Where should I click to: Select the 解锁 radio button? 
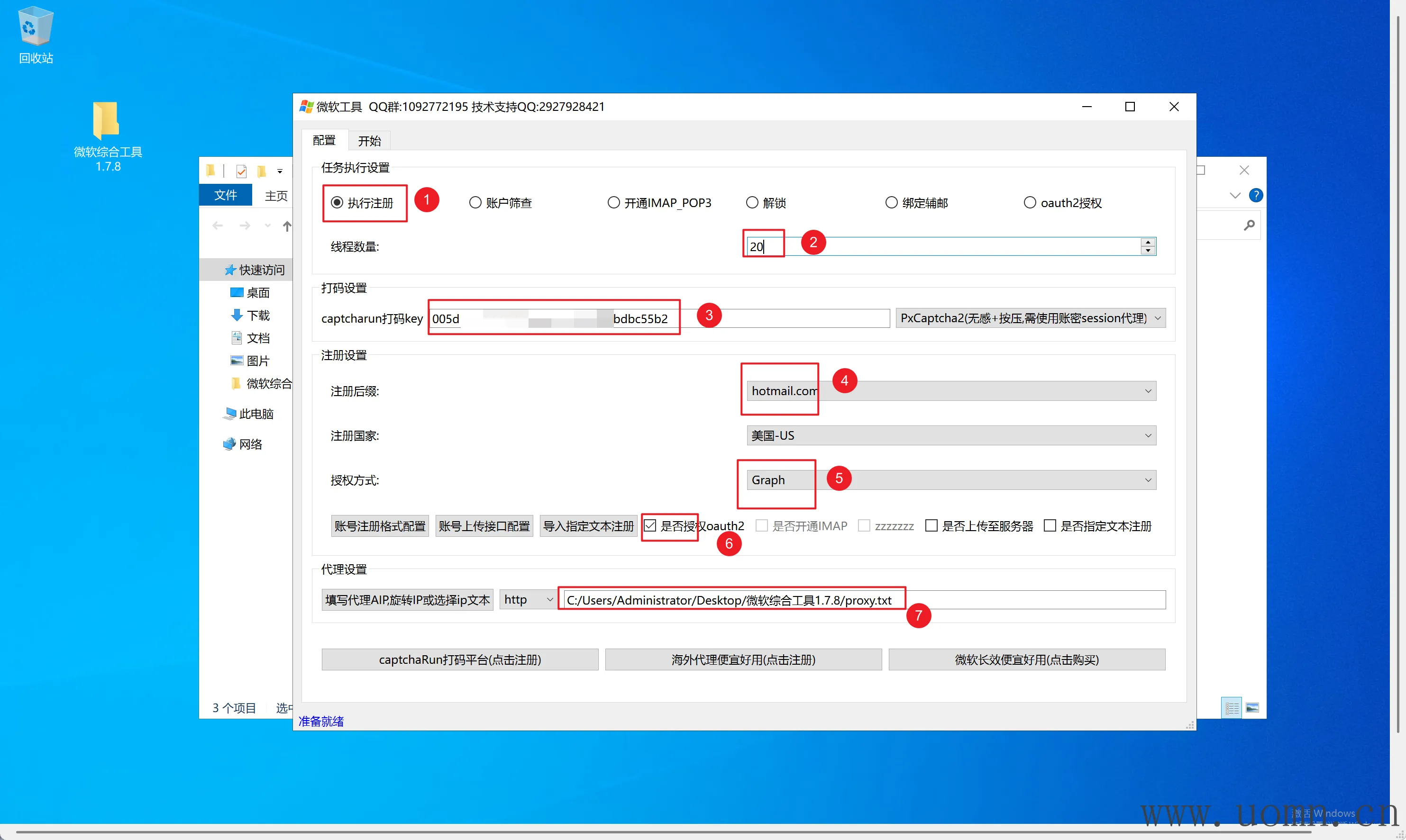point(752,203)
